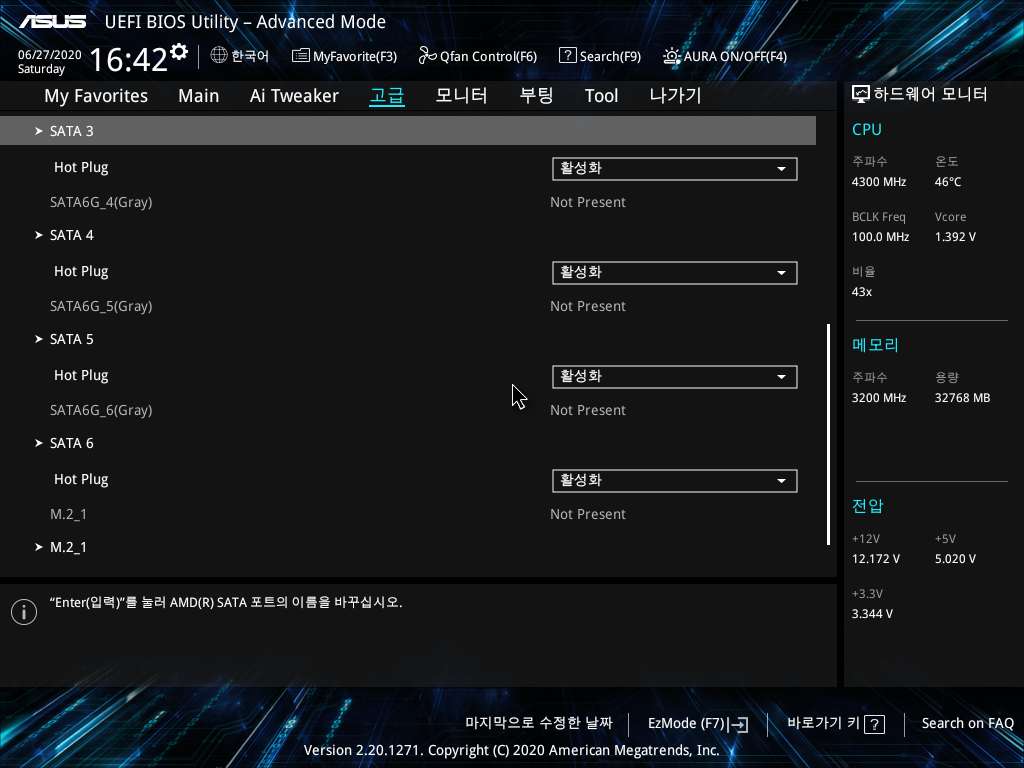Click the EzMode switch arrow icon
Image resolution: width=1024 pixels, height=768 pixels.
click(739, 724)
